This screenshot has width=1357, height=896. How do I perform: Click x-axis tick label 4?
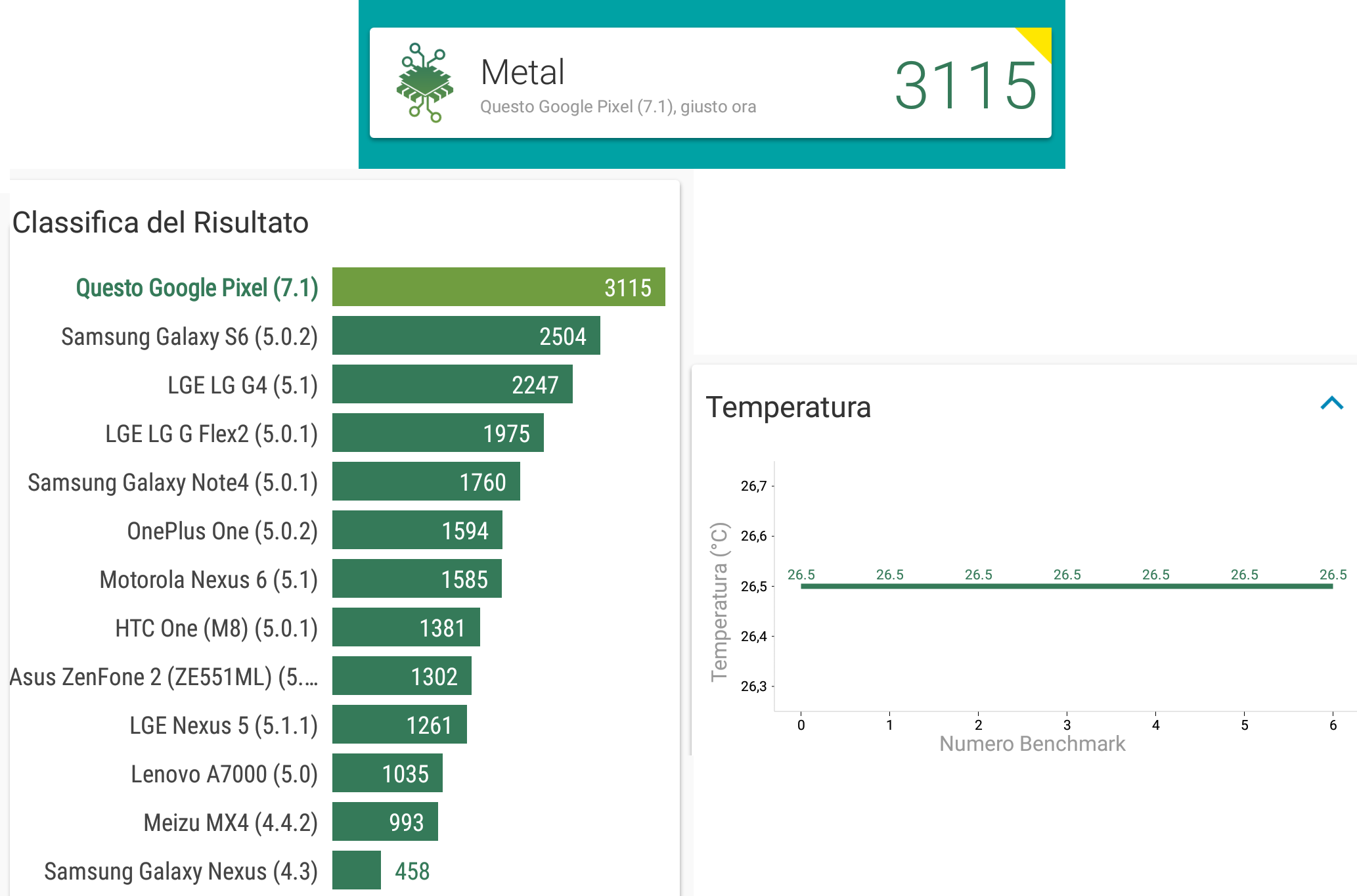pyautogui.click(x=1155, y=725)
